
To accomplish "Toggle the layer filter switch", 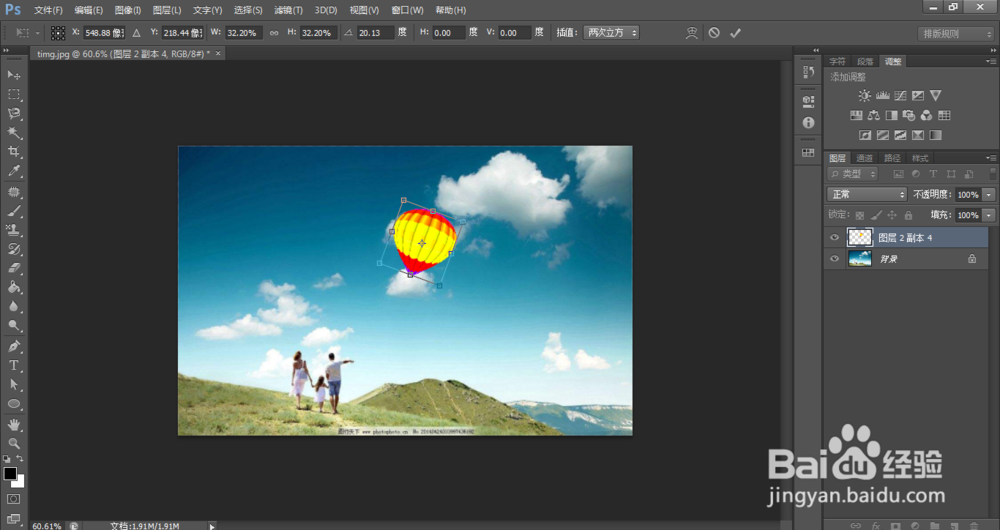I will [992, 173].
